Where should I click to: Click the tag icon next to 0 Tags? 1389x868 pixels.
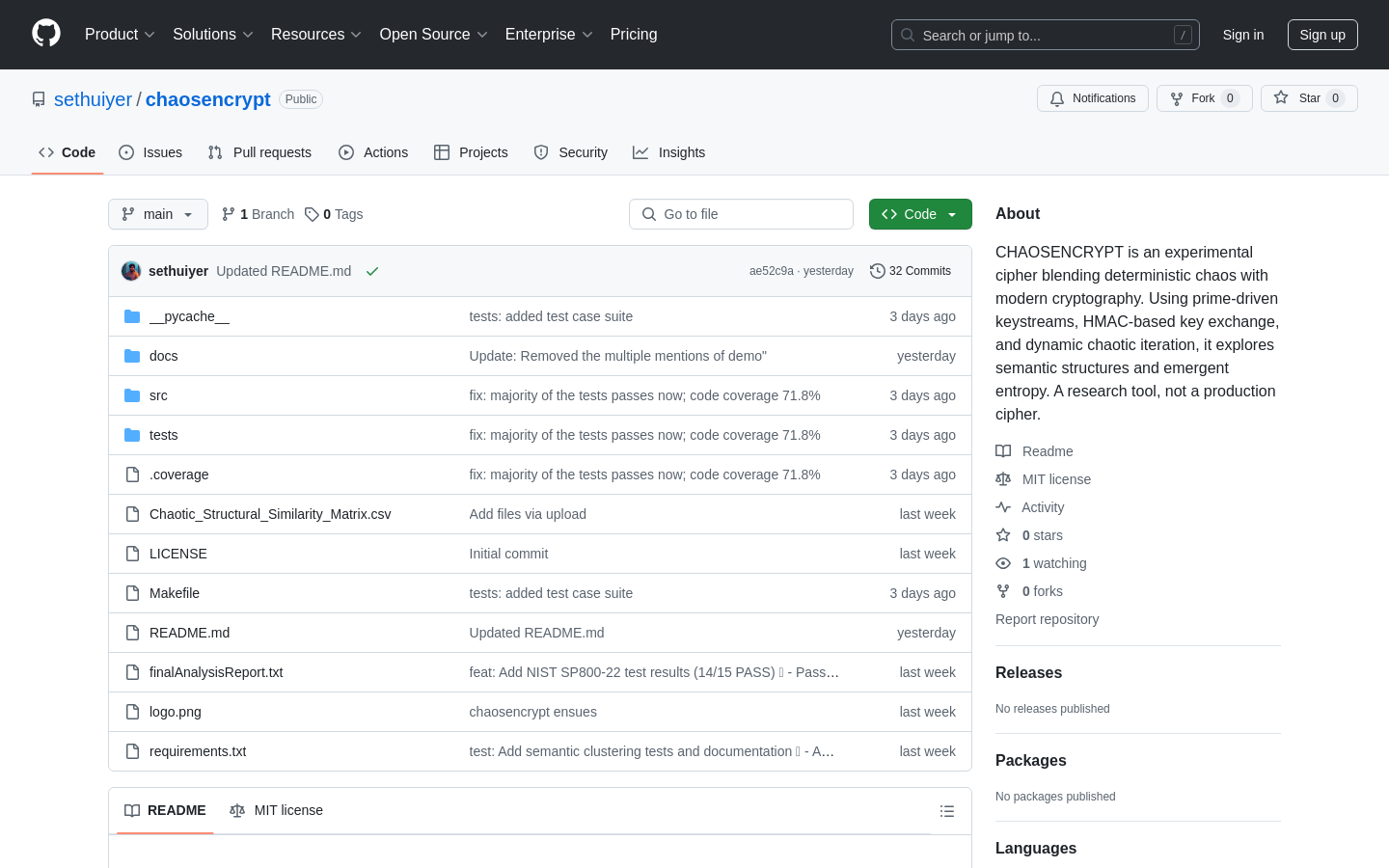point(312,214)
